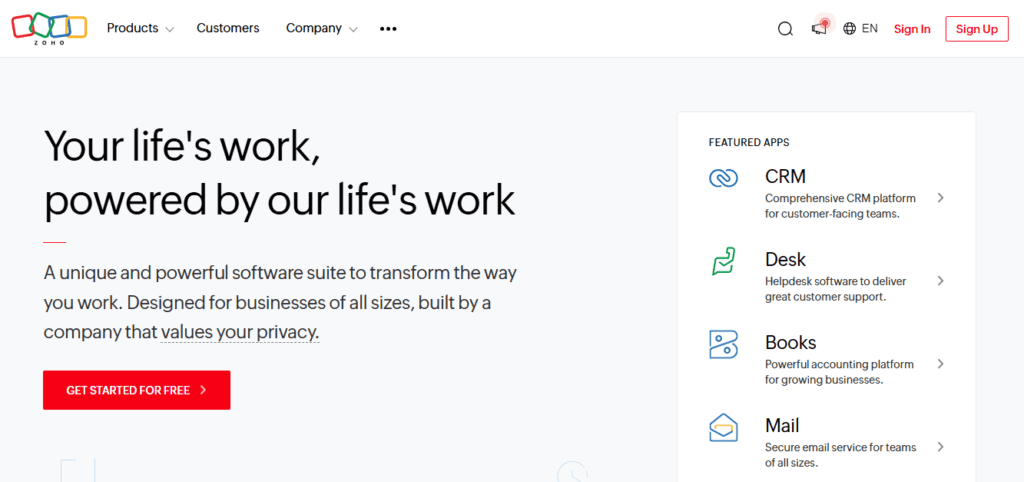Click the CRM chain-link icon
The image size is (1024, 482).
(x=724, y=178)
